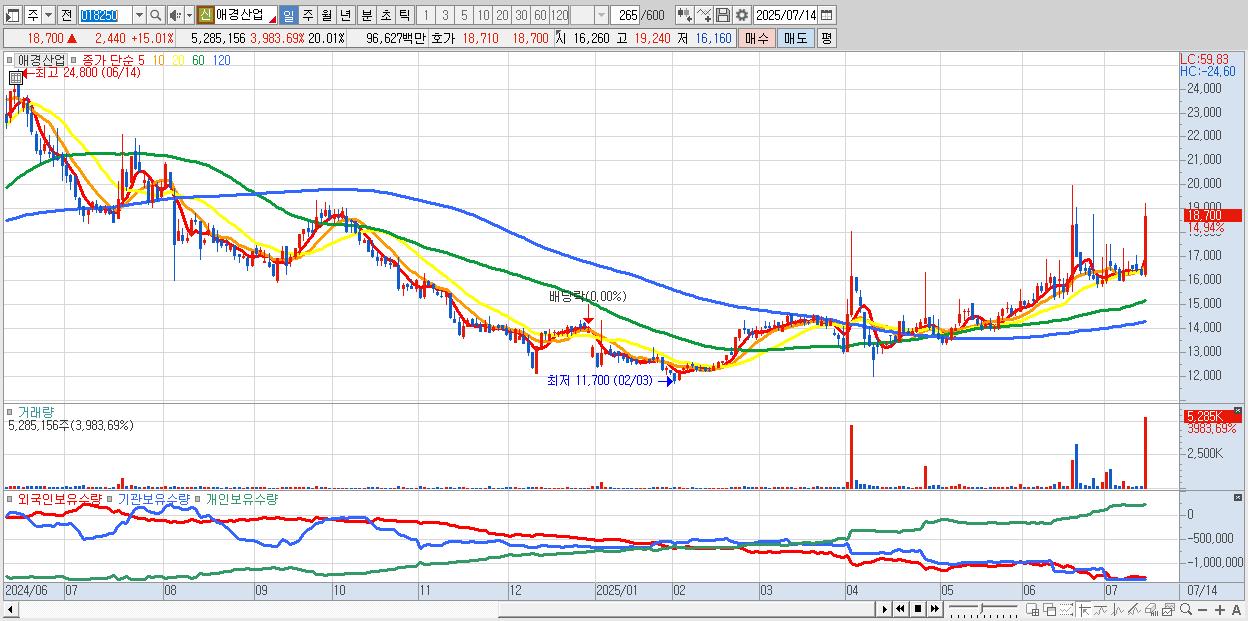This screenshot has height=621, width=1248.
Task: Select the 20 interval button
Action: coord(502,15)
